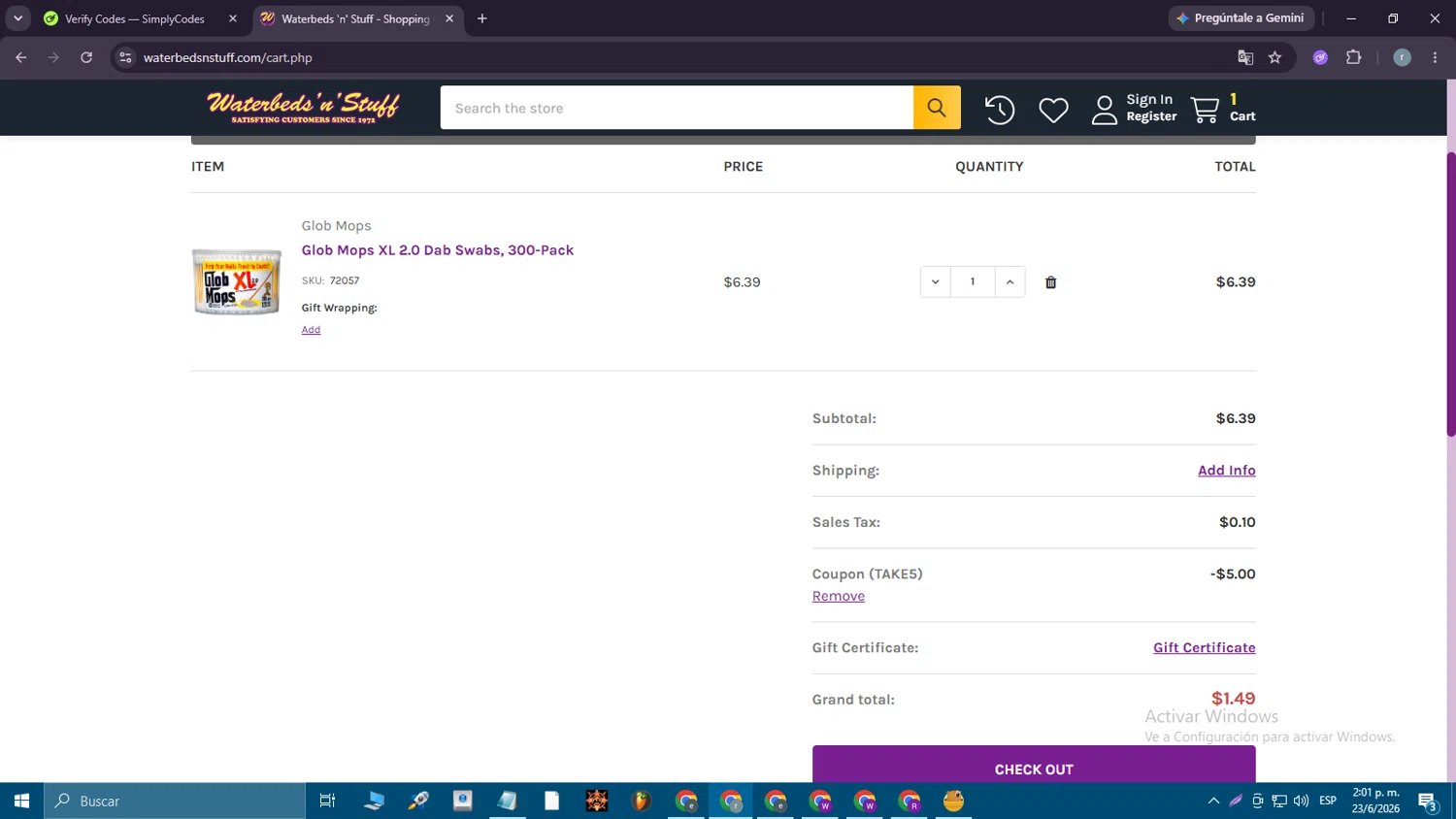Screen dimensions: 1456x819
Task: Focus the Search the store field
Action: pyautogui.click(x=677, y=108)
